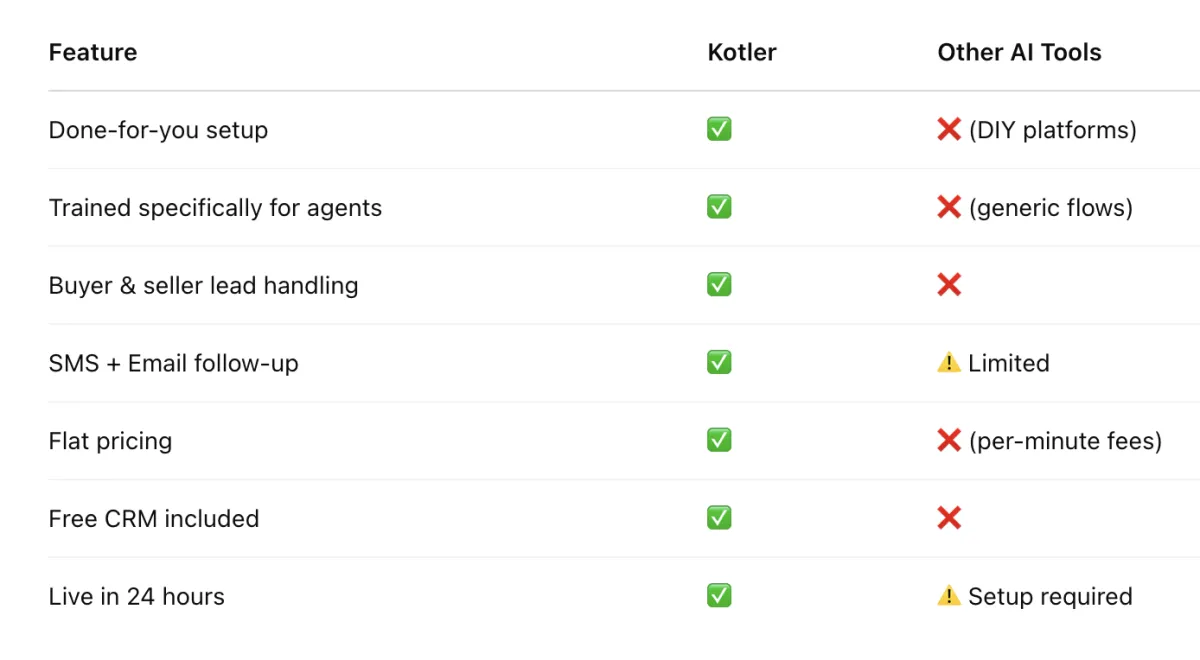Click the green checkmark for Free CRM included
The height and width of the screenshot is (660, 1200).
719,518
